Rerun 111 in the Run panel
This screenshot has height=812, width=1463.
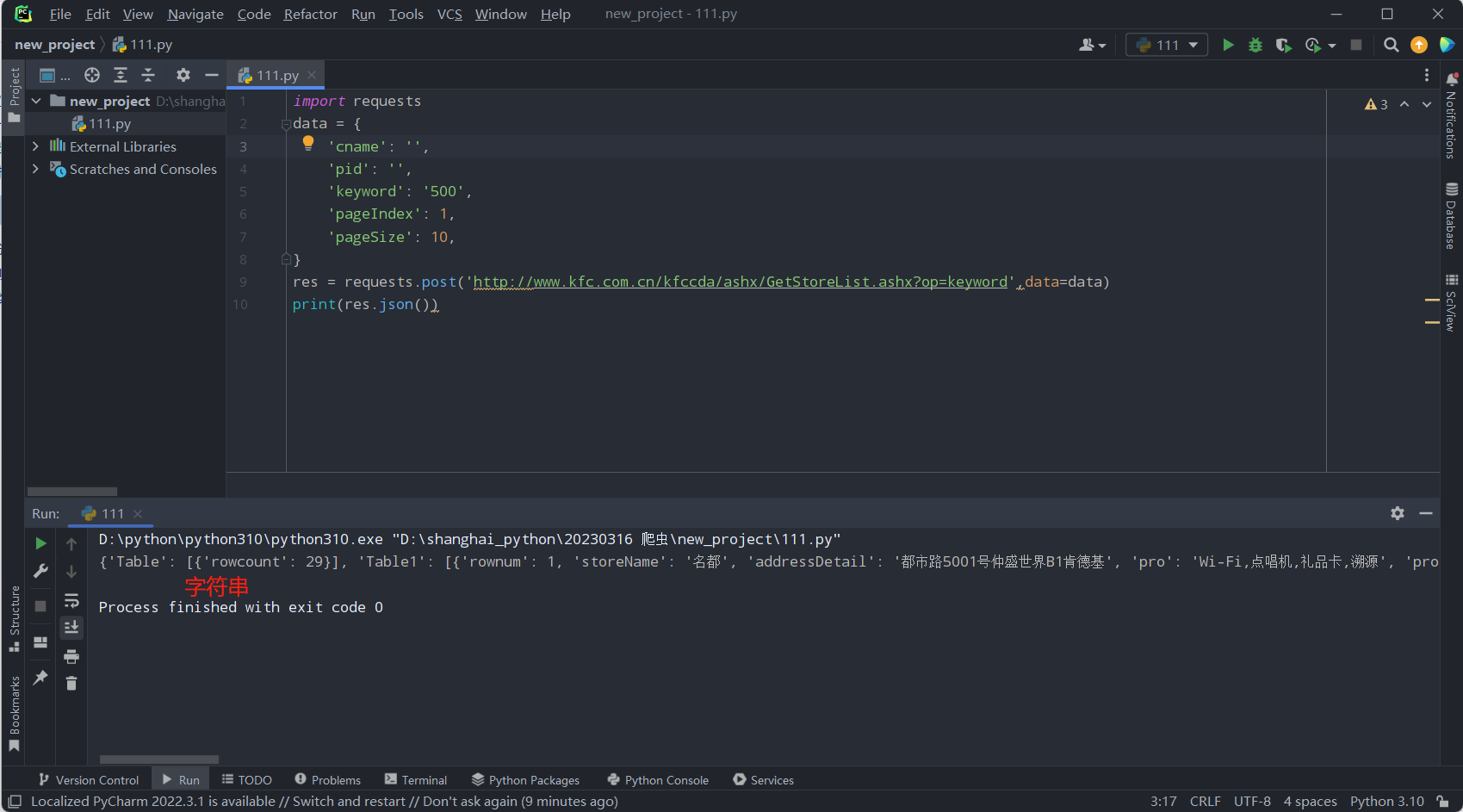point(40,543)
